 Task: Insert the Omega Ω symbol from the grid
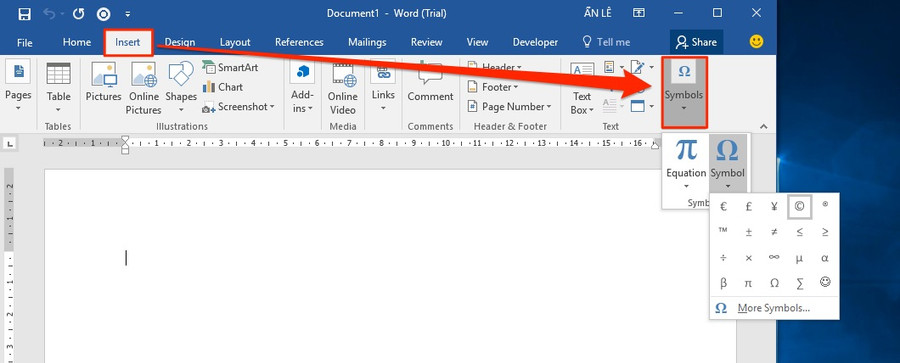point(774,283)
